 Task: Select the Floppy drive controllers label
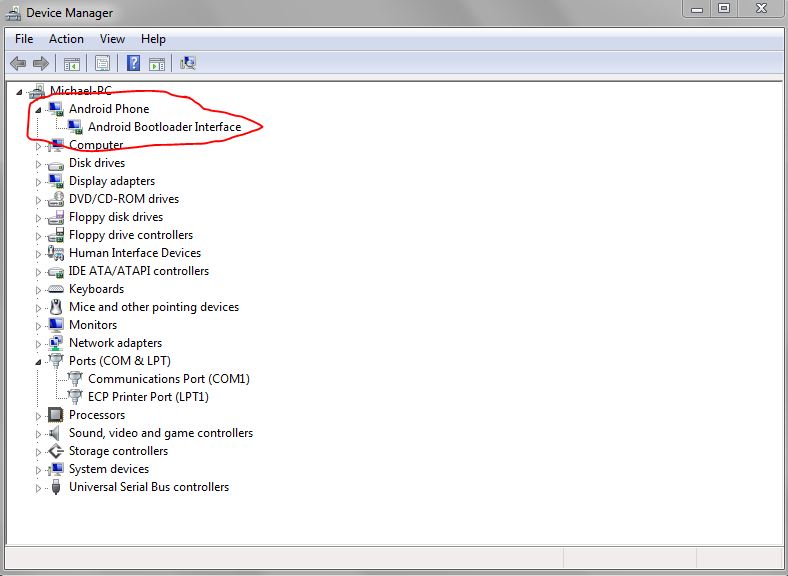coord(131,235)
